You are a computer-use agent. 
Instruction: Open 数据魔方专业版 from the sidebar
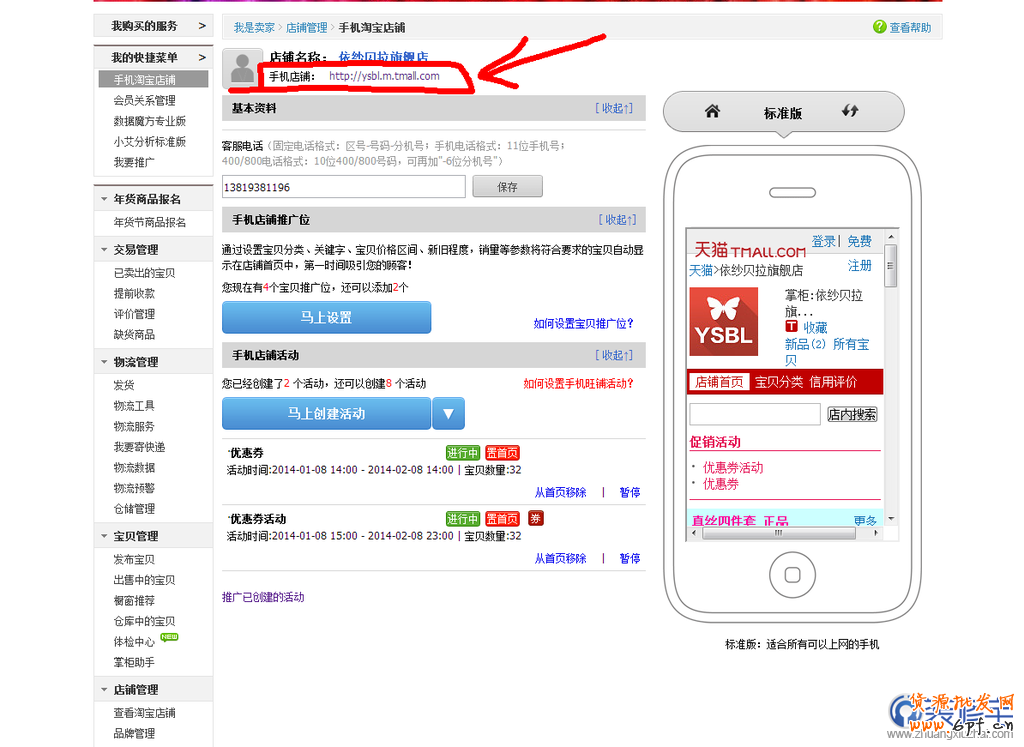tap(150, 121)
